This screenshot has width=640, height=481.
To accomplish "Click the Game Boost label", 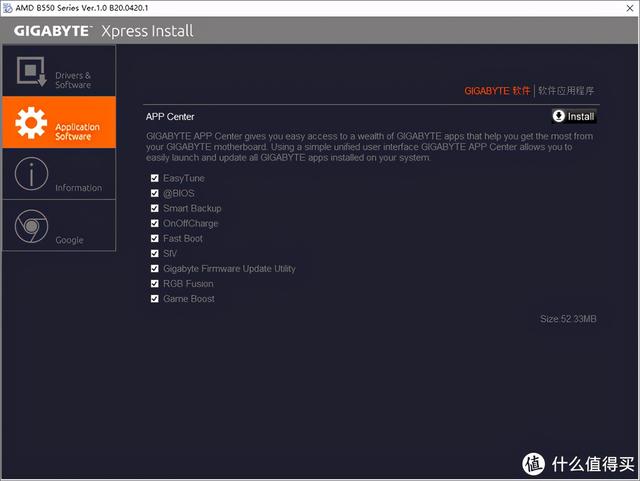I will tap(189, 299).
